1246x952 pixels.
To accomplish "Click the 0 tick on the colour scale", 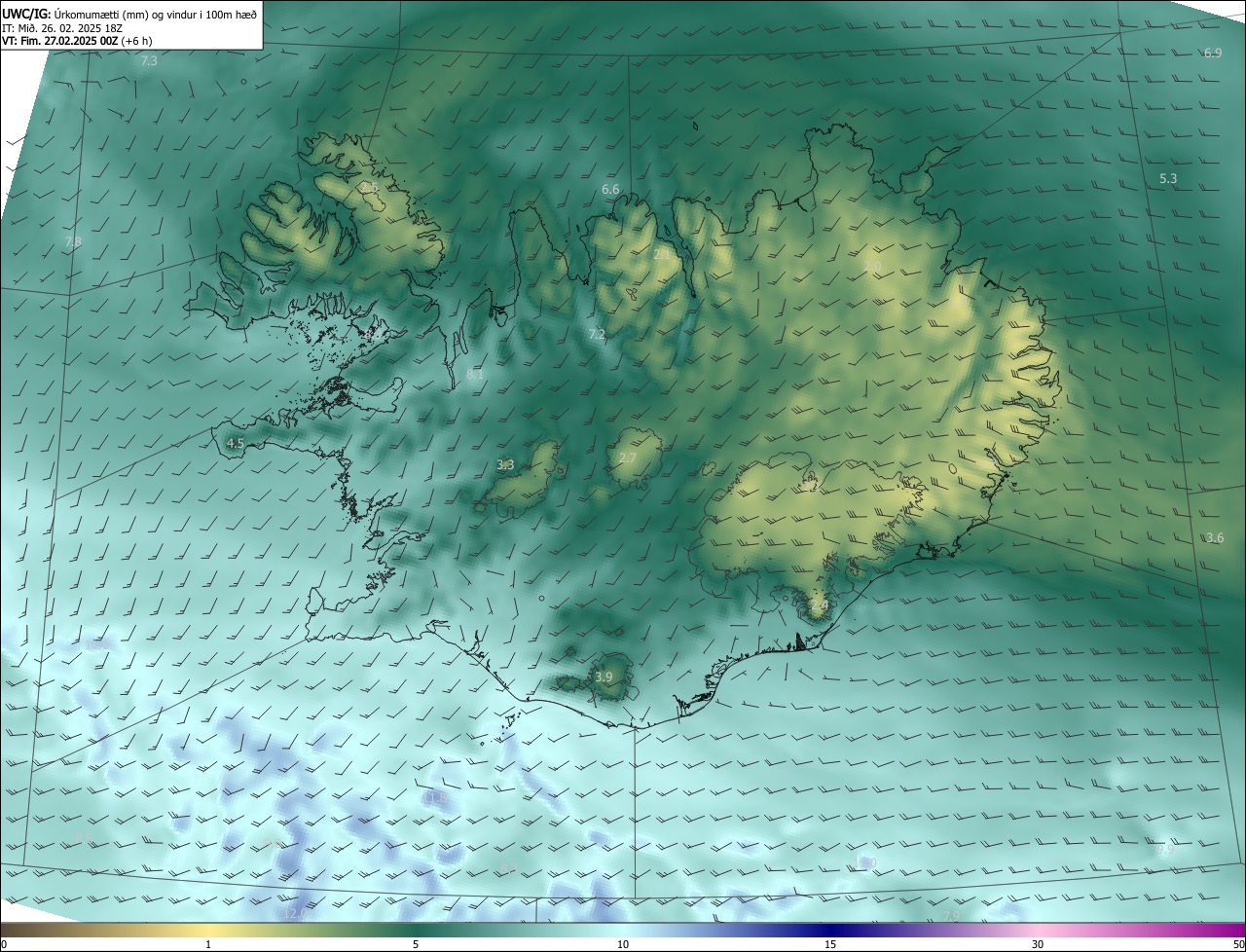I will pyautogui.click(x=4, y=944).
